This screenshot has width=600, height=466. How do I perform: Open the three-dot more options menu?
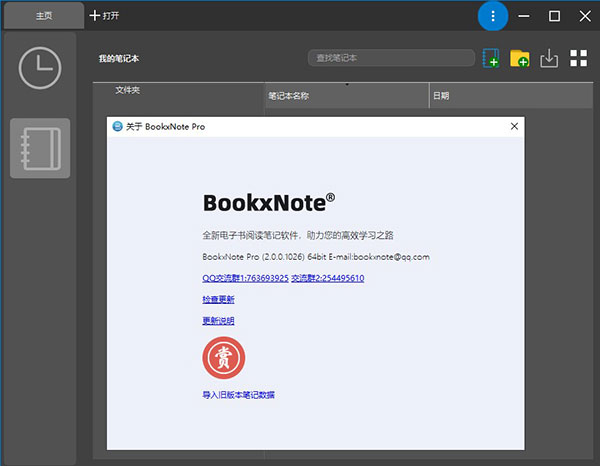pos(493,16)
